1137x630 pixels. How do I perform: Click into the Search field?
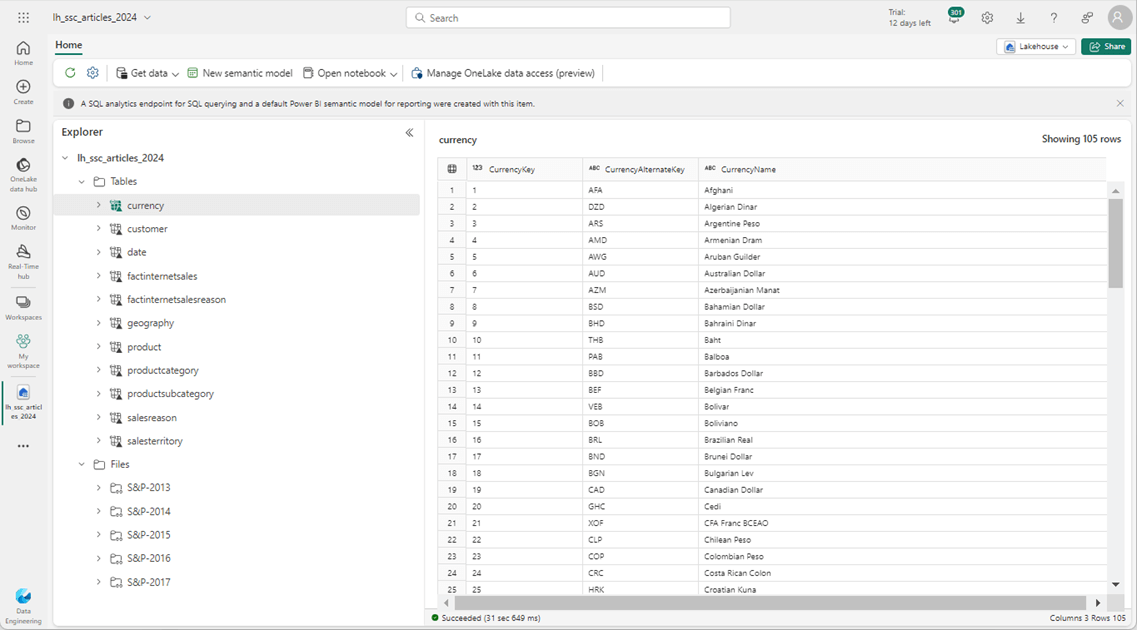tap(568, 18)
